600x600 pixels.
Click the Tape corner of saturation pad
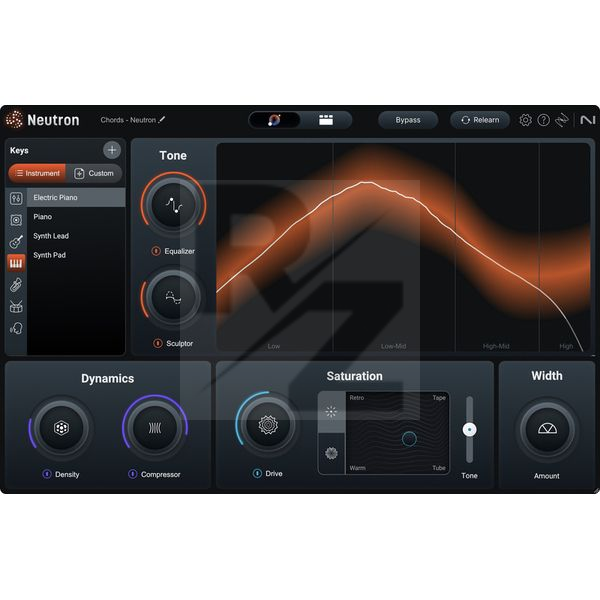(x=439, y=398)
